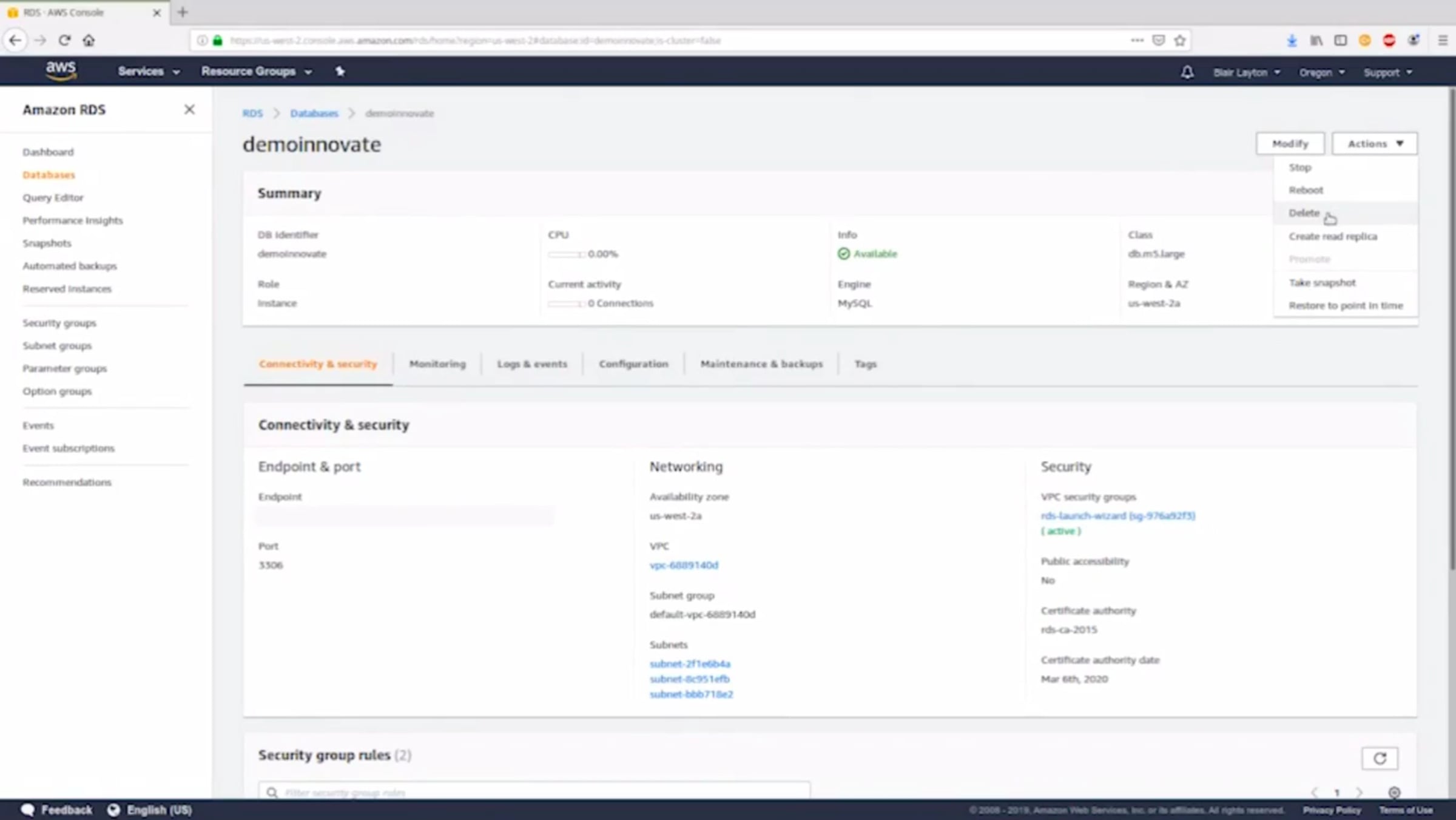1456x820 pixels.
Task: Go to previous page of security rules
Action: pyautogui.click(x=1315, y=792)
